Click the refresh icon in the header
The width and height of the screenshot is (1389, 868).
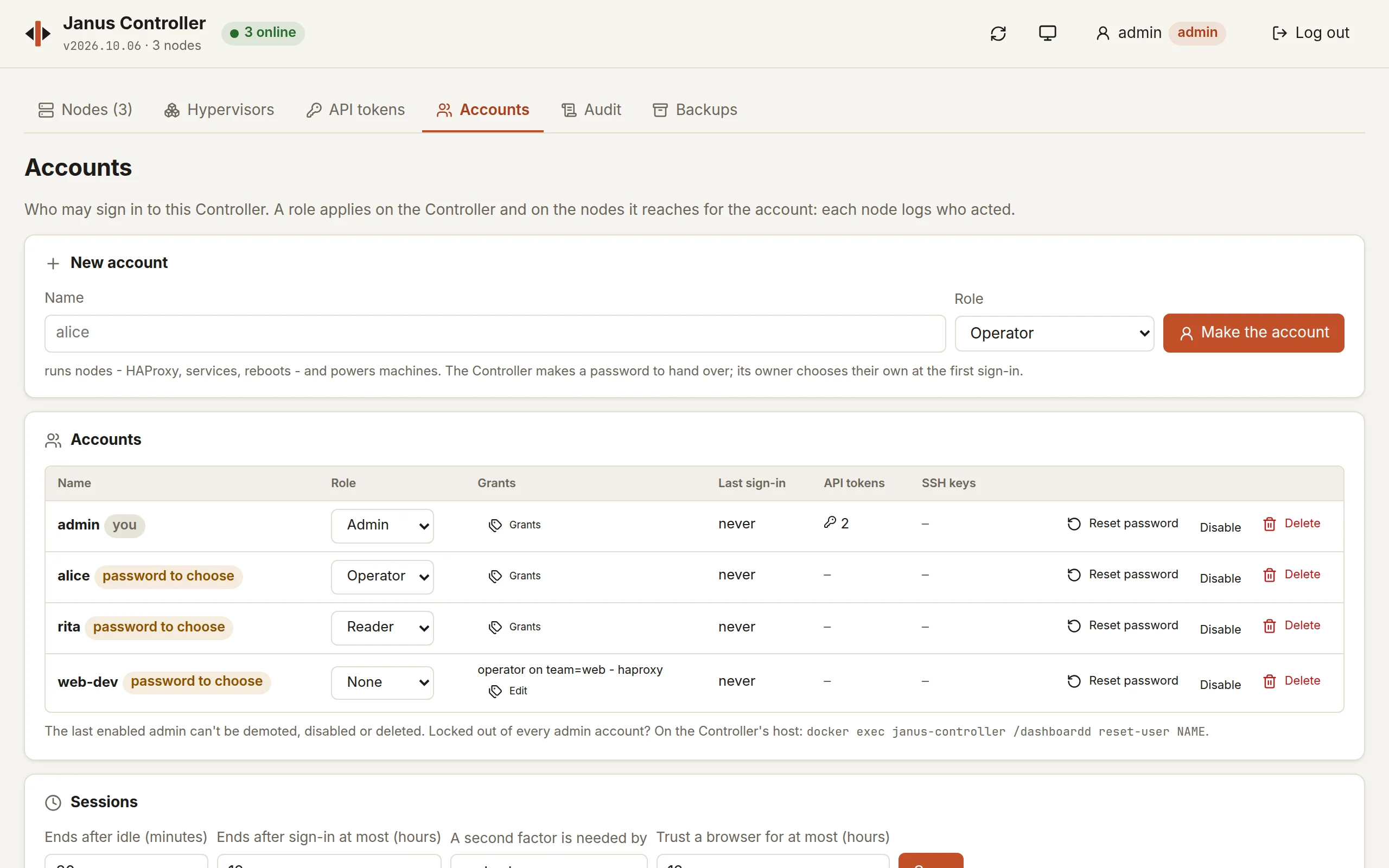click(998, 33)
